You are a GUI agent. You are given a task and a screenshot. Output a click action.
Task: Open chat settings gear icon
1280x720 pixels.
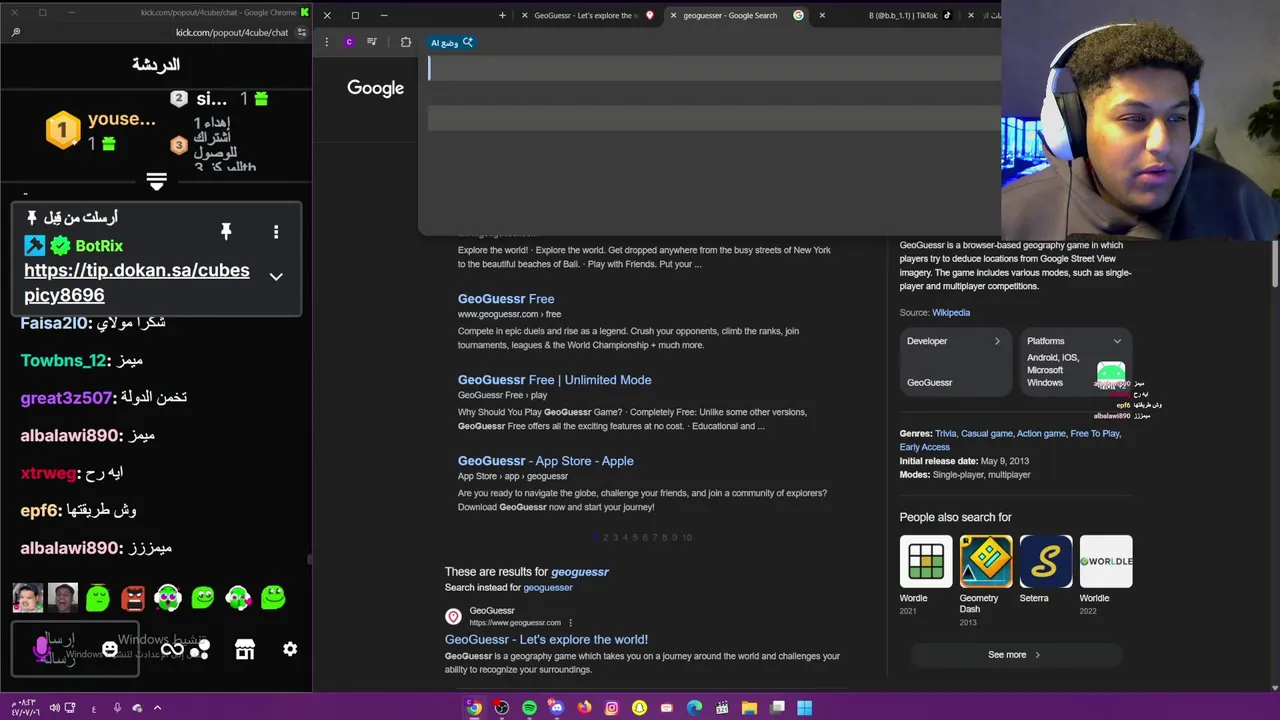click(x=290, y=649)
